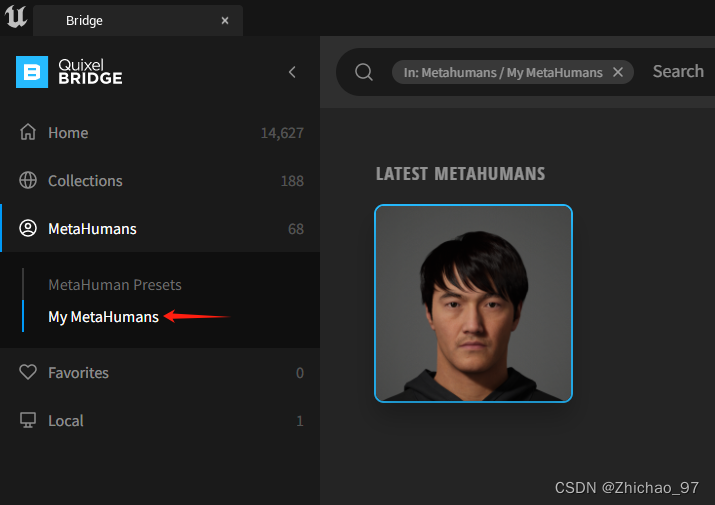The height and width of the screenshot is (505, 715).
Task: Click the LATEST METAHUMANS heading
Action: coord(460,174)
